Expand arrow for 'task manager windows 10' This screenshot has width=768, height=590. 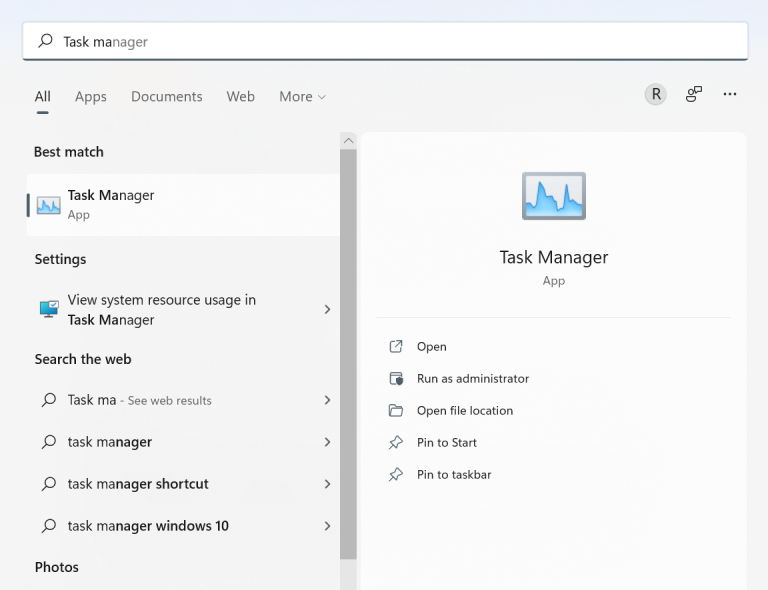[327, 526]
